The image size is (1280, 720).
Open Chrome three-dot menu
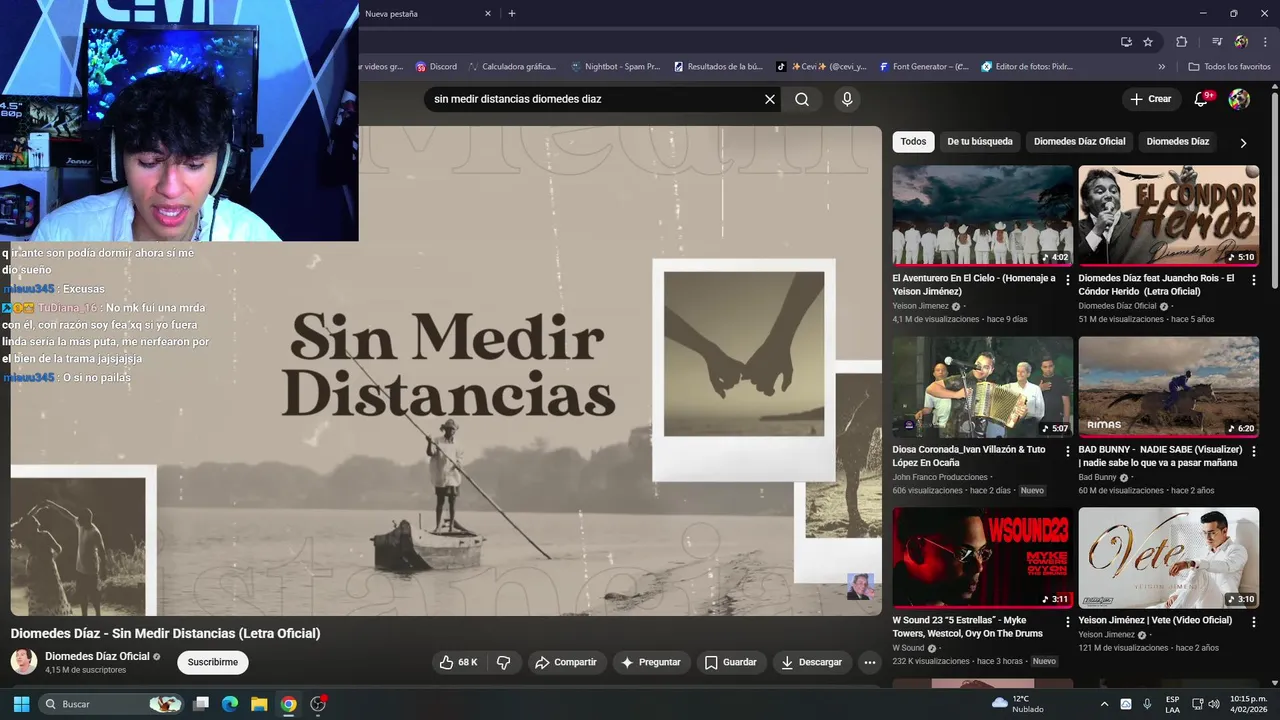[1263, 42]
